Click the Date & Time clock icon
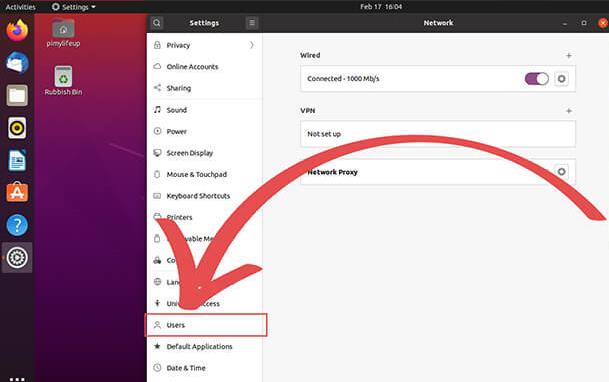 tap(157, 368)
